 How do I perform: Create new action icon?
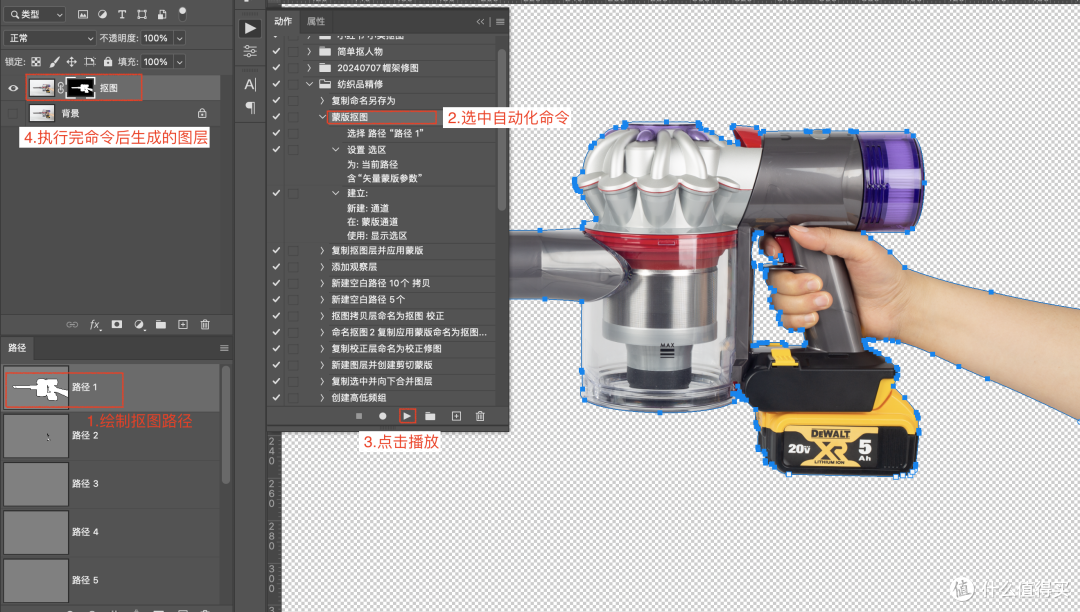pyautogui.click(x=456, y=416)
